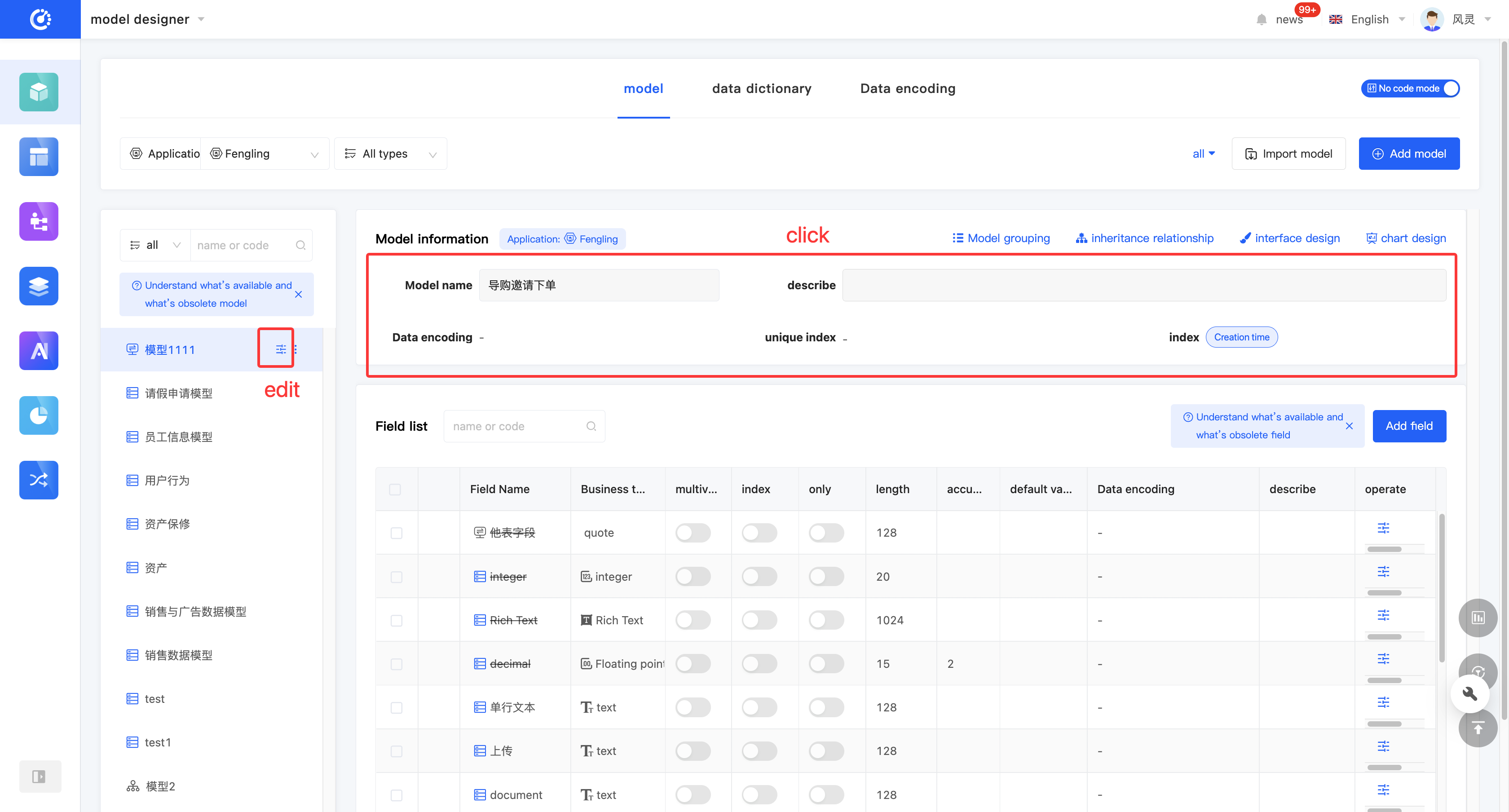Click the news notification bell
Viewport: 1509px width, 812px height.
coord(1261,19)
